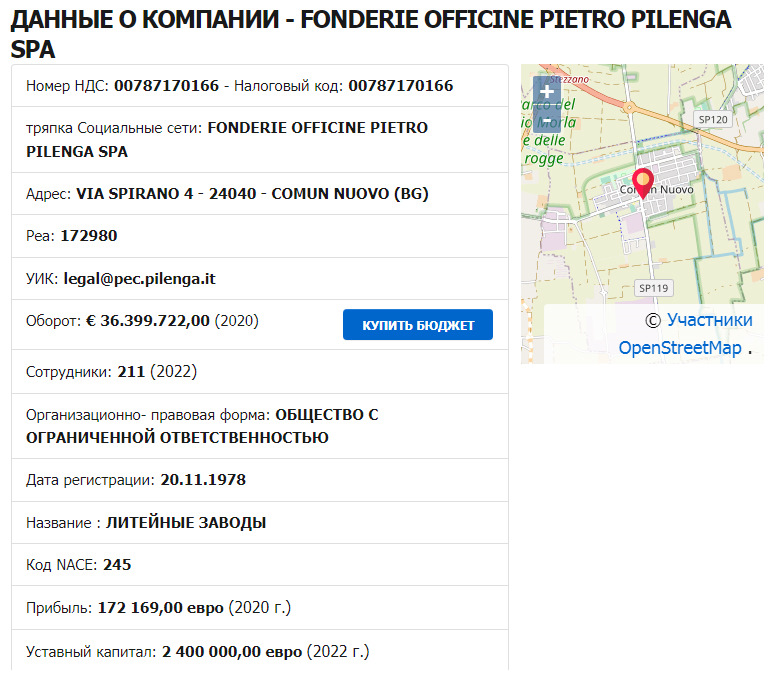Screen dimensions: 774x680
Task: Zoom out on the map
Action: pos(546,119)
